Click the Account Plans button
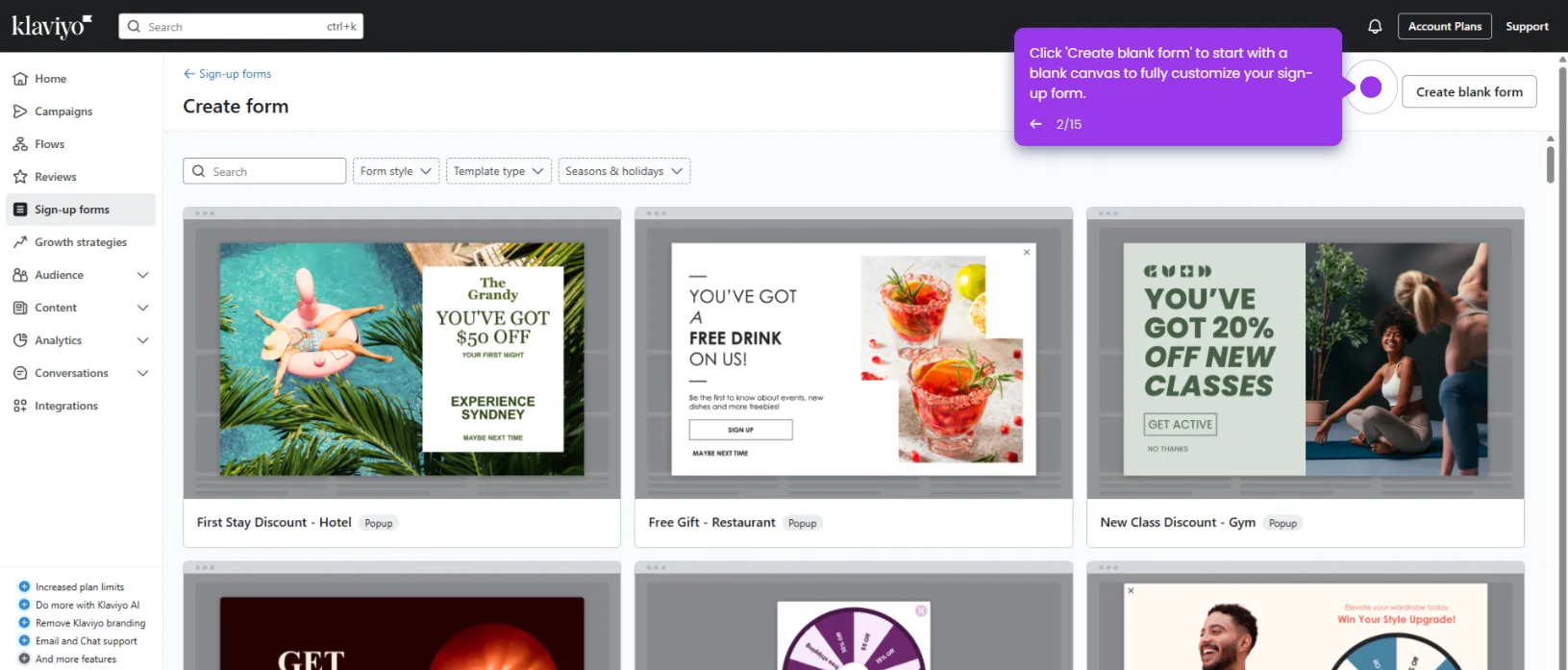 [x=1445, y=27]
